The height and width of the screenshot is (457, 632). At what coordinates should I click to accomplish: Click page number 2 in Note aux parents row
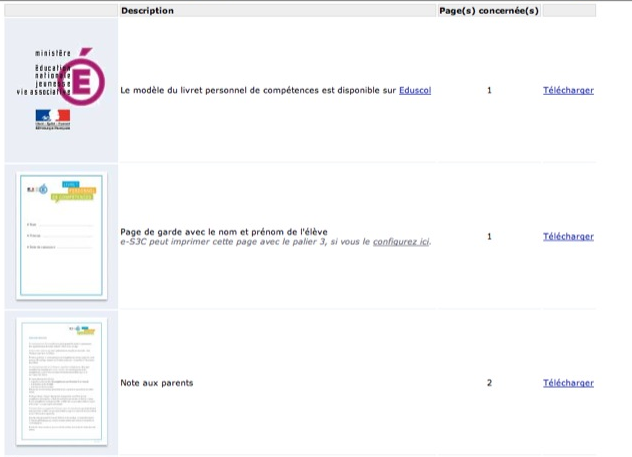[x=489, y=383]
